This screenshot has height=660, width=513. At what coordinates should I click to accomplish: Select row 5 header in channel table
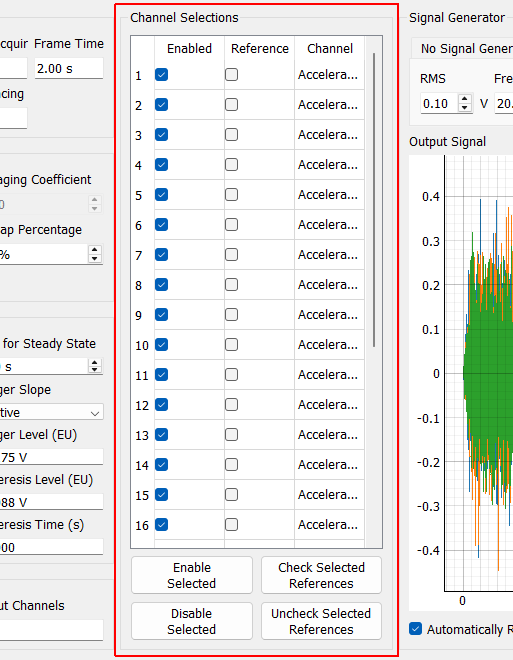coord(142,195)
